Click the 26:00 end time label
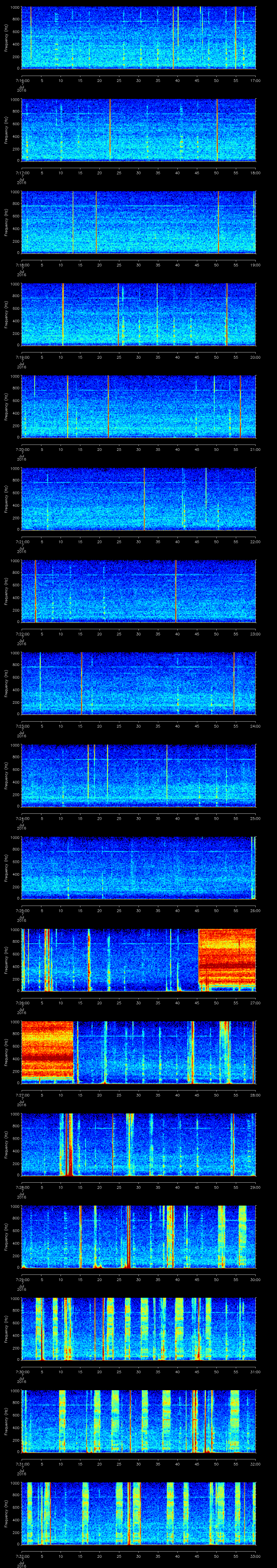Viewport: 277px width, 1568px height. coord(255,910)
